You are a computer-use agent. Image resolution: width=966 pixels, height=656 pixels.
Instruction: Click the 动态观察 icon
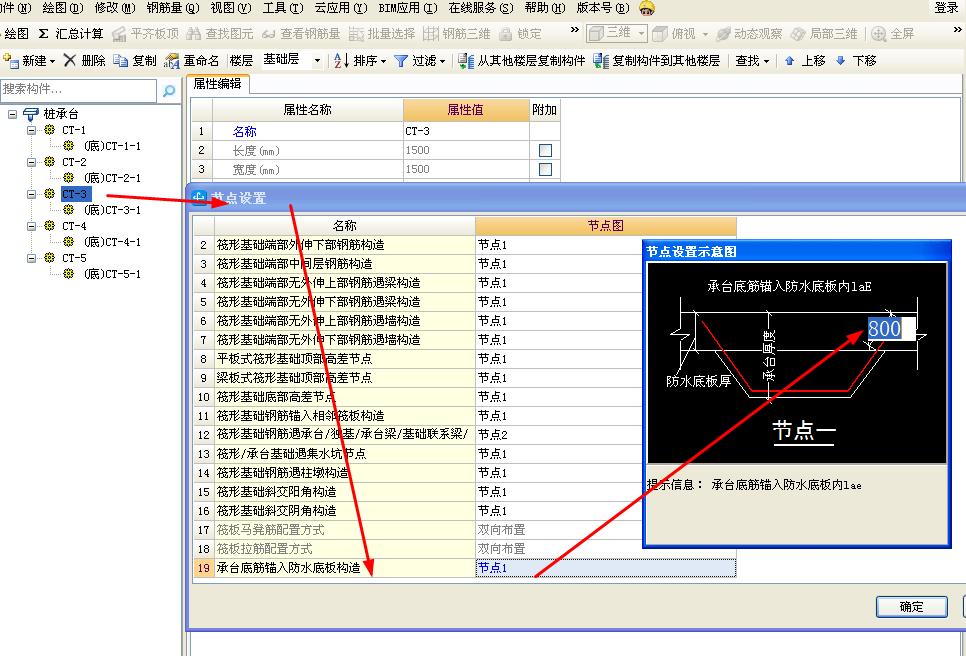pyautogui.click(x=723, y=34)
